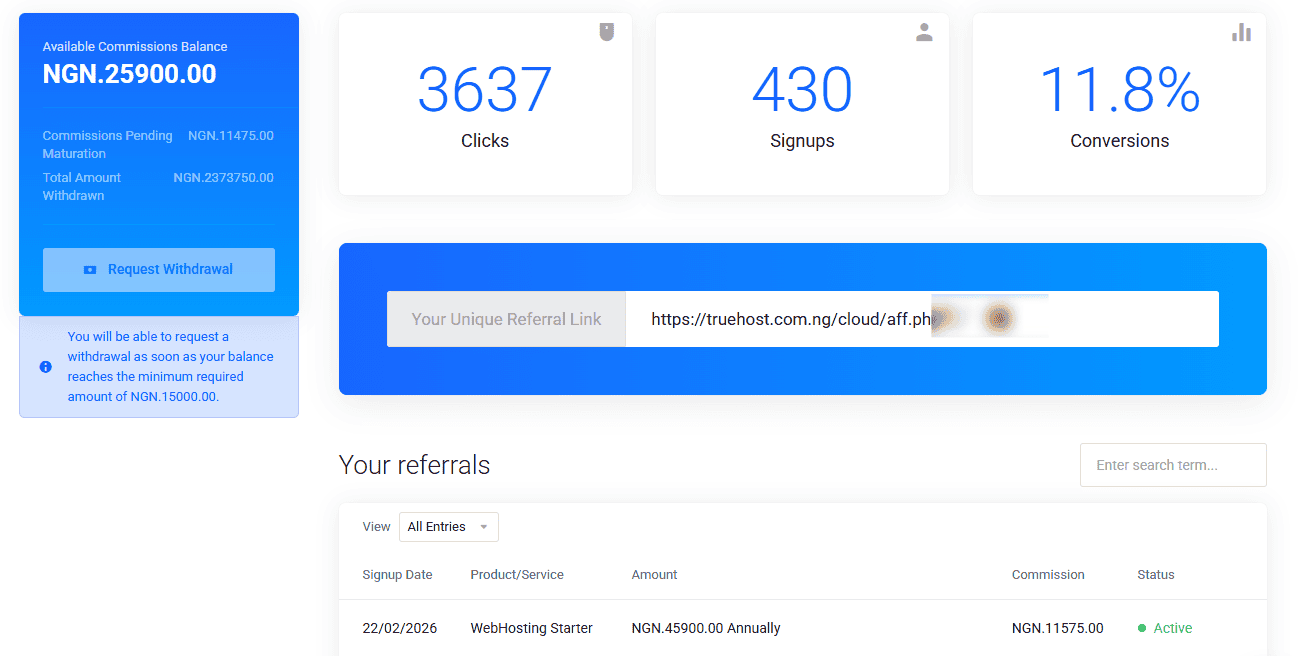1298x656 pixels.
Task: Click the 22/02/2026 signup date cell
Action: point(399,629)
